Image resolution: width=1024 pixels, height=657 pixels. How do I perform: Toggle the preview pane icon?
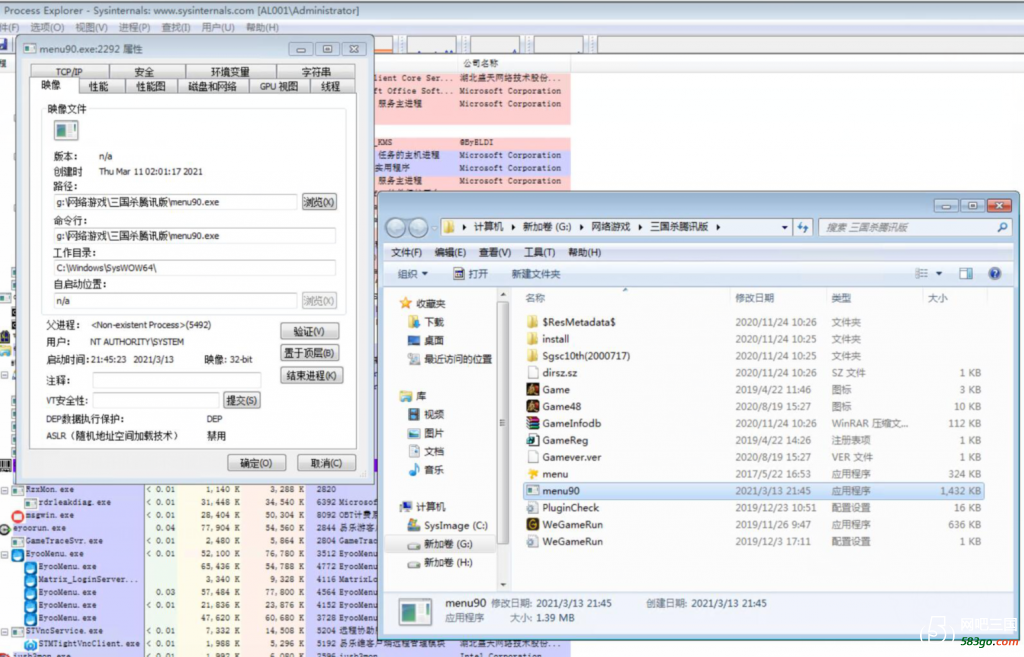click(966, 274)
